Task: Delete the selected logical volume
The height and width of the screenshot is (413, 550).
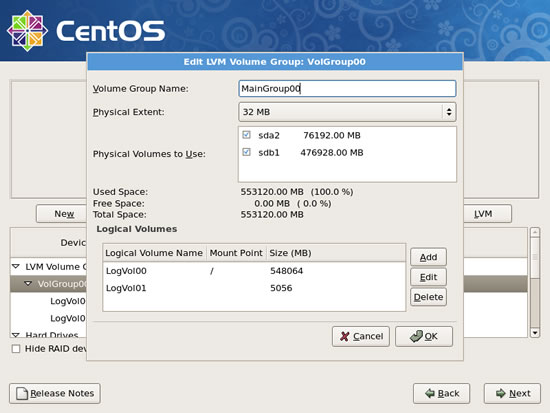Action: (x=428, y=297)
